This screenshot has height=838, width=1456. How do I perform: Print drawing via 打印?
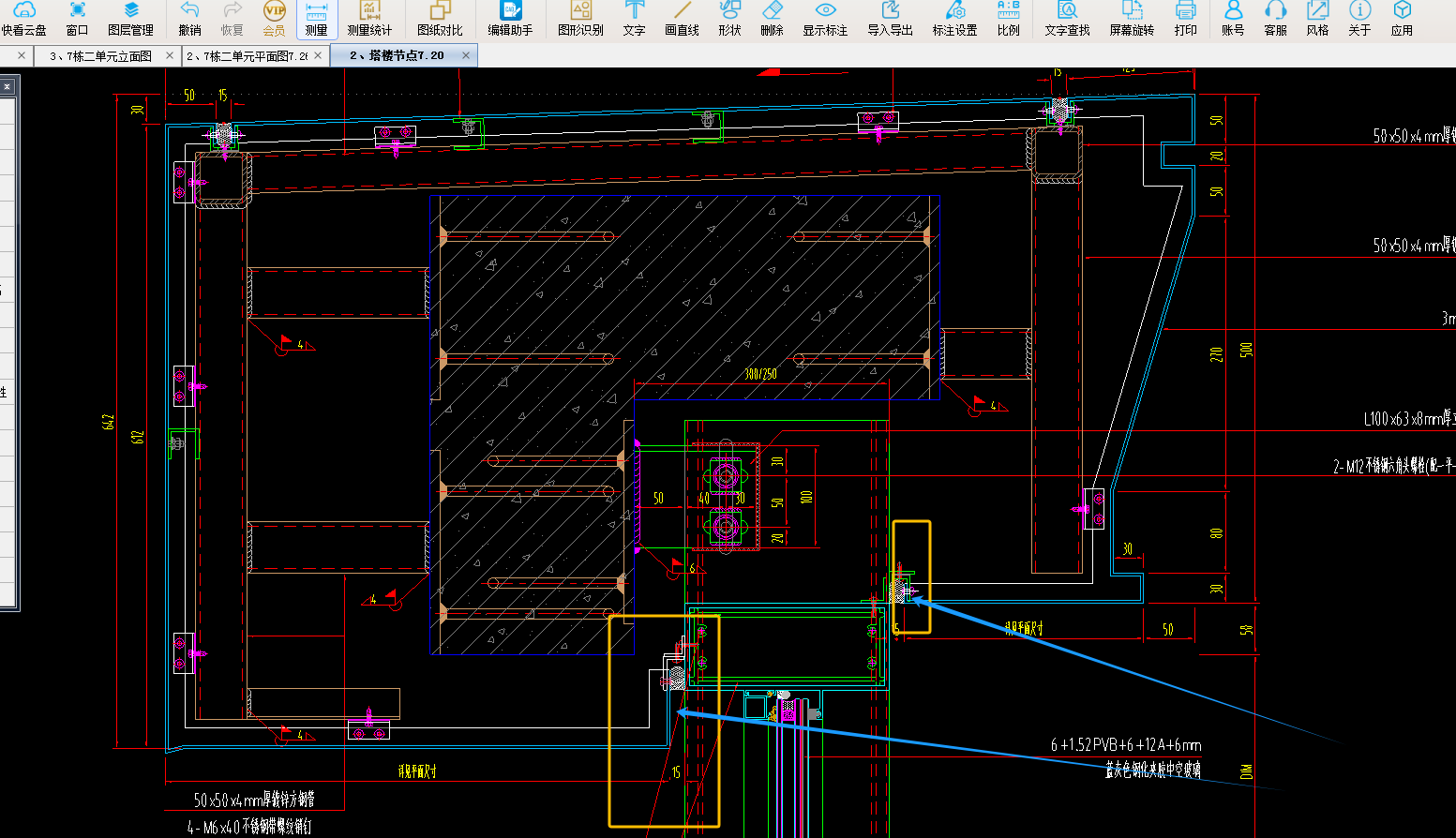(1185, 19)
